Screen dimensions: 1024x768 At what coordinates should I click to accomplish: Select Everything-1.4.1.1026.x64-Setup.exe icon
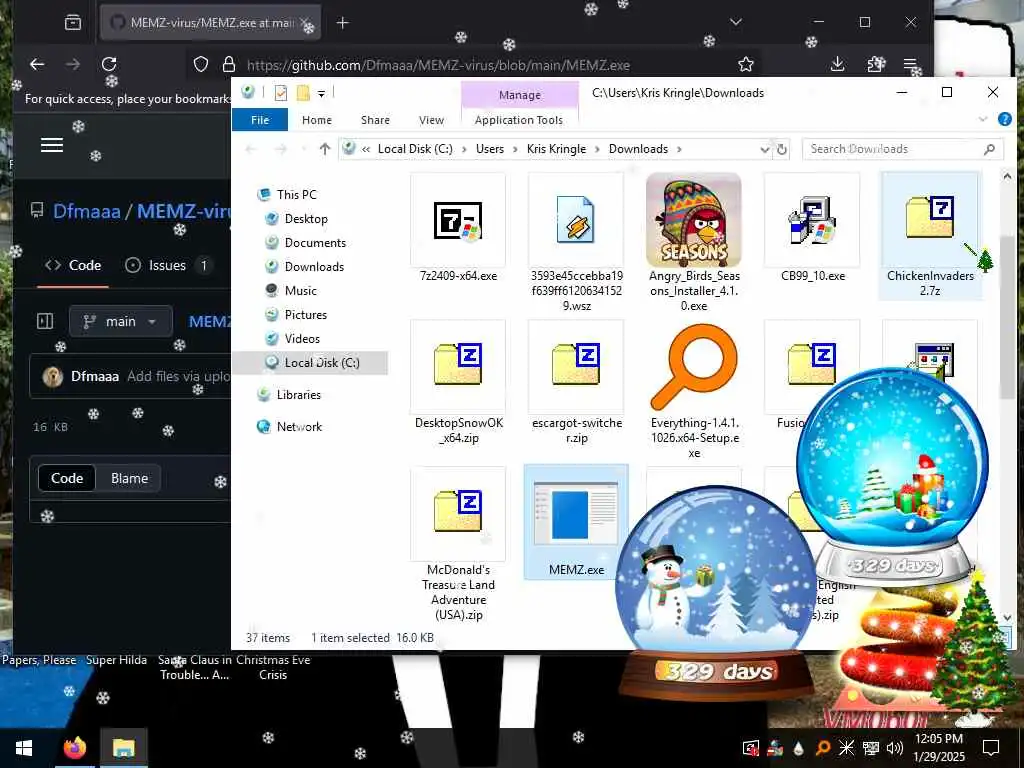[694, 366]
